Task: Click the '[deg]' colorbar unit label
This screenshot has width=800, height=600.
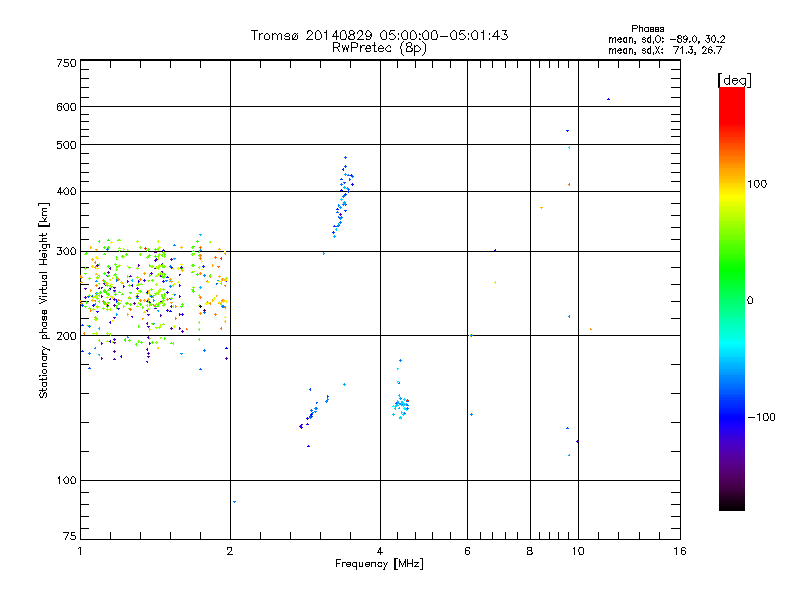Action: (x=734, y=80)
